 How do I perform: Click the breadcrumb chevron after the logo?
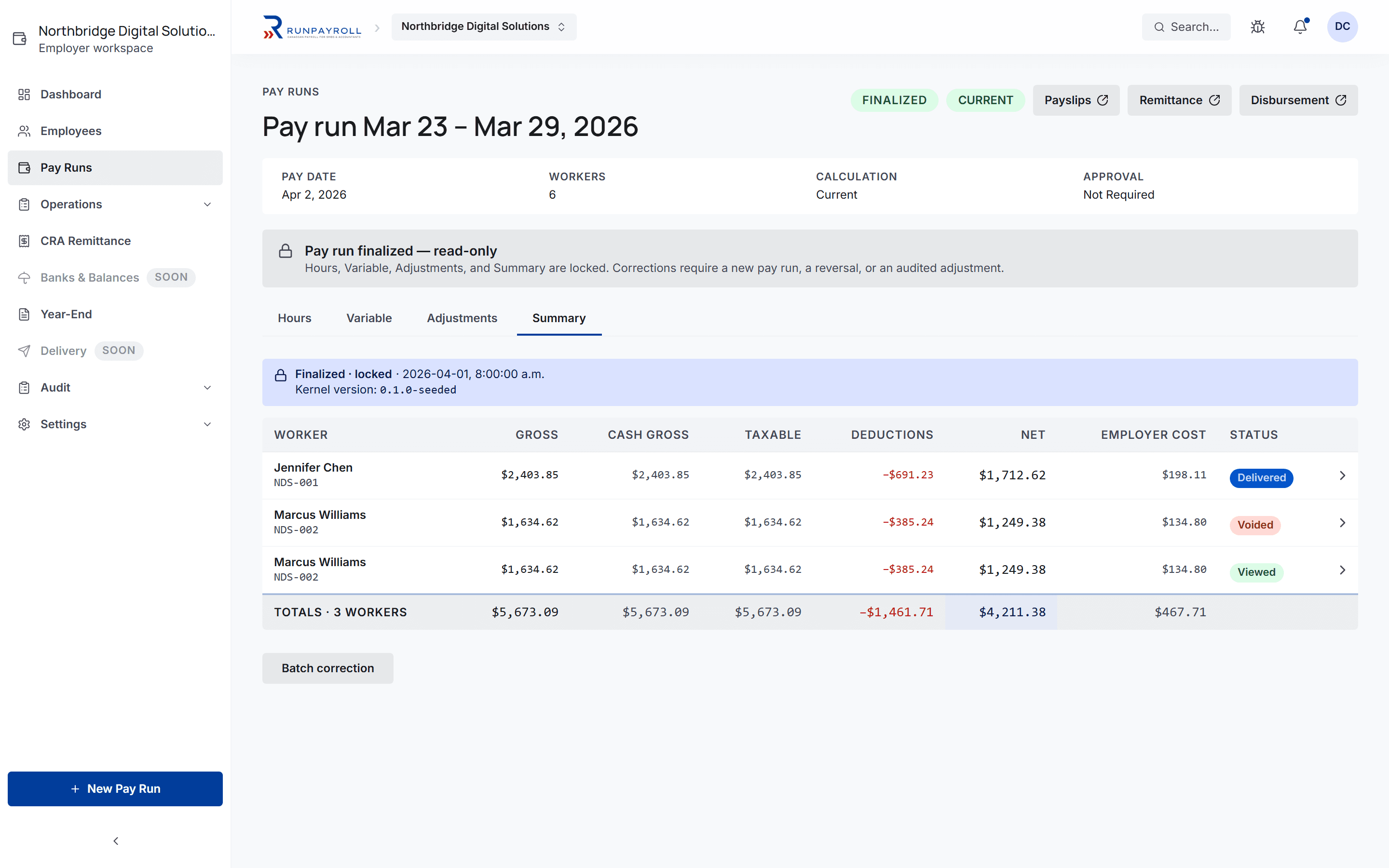click(x=377, y=27)
